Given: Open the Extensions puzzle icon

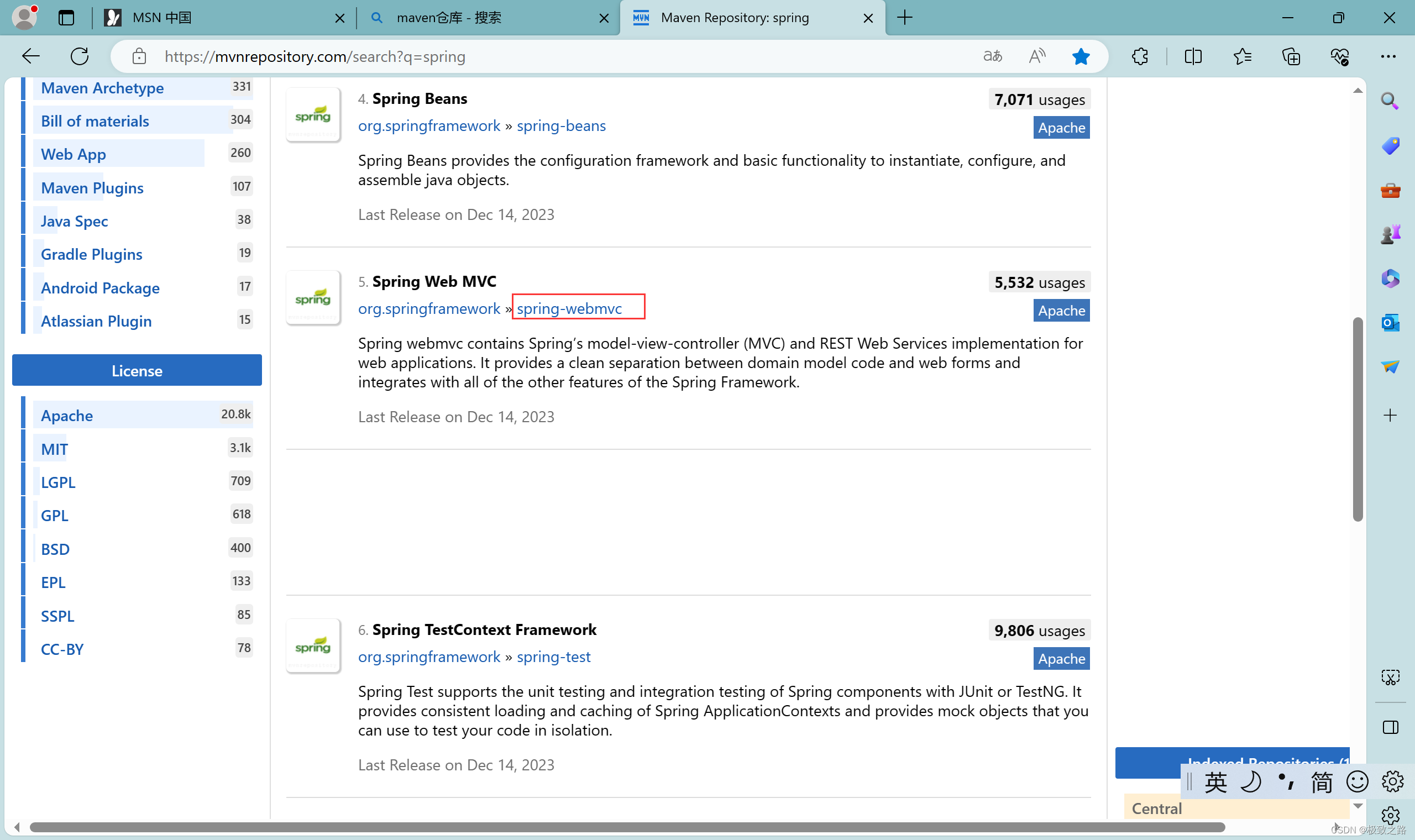Looking at the screenshot, I should coord(1140,56).
